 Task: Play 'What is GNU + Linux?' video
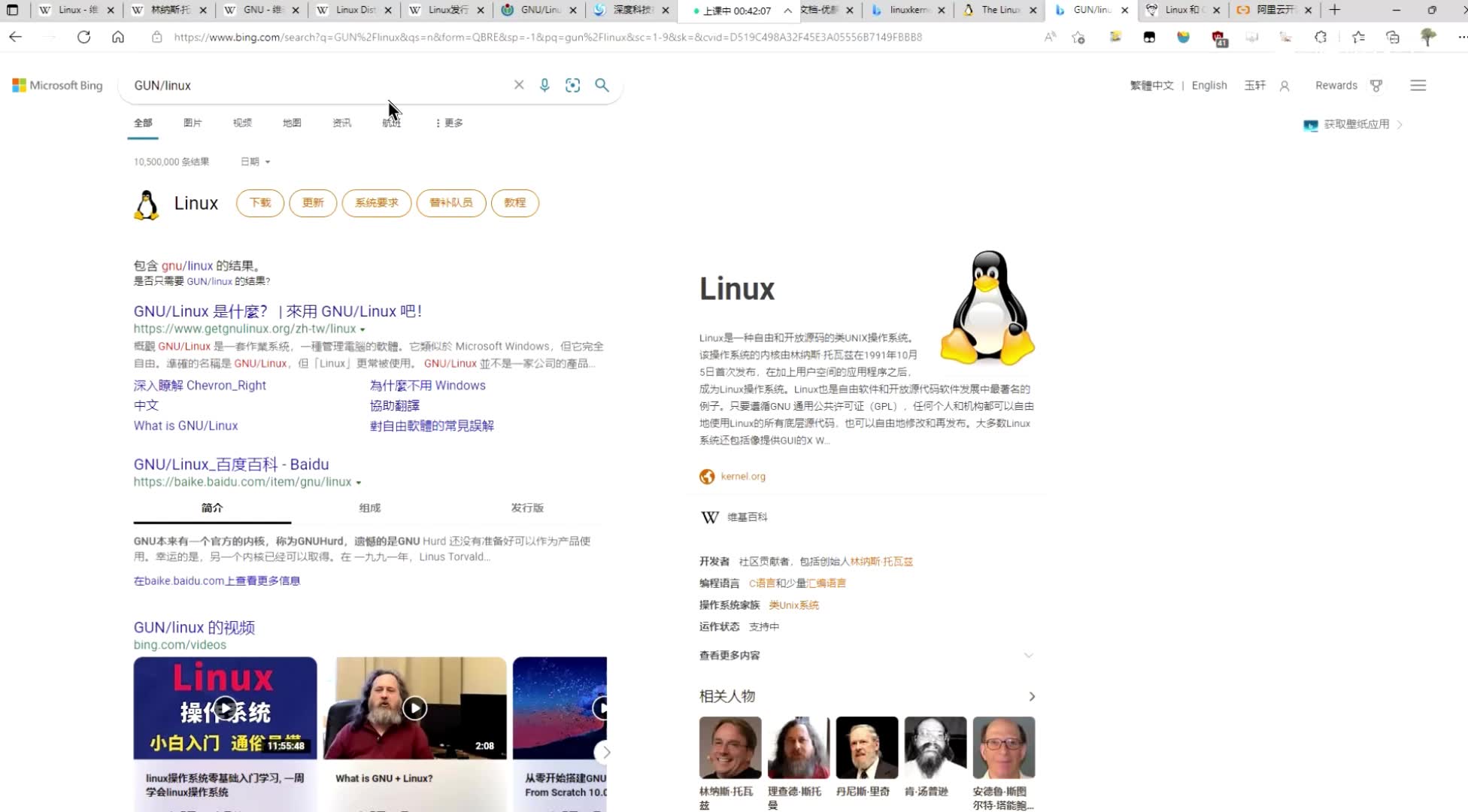tap(415, 707)
